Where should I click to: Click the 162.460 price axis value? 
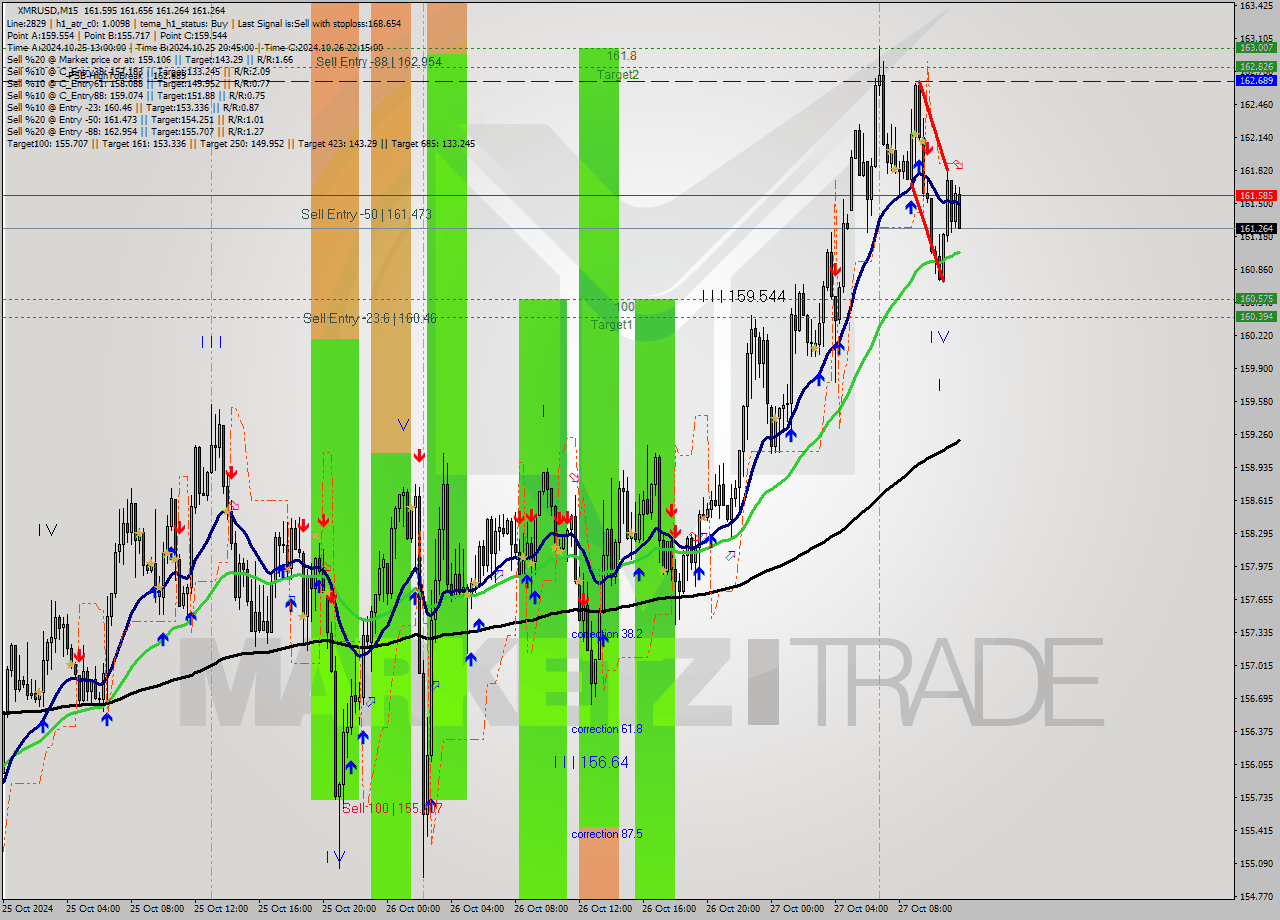1255,104
